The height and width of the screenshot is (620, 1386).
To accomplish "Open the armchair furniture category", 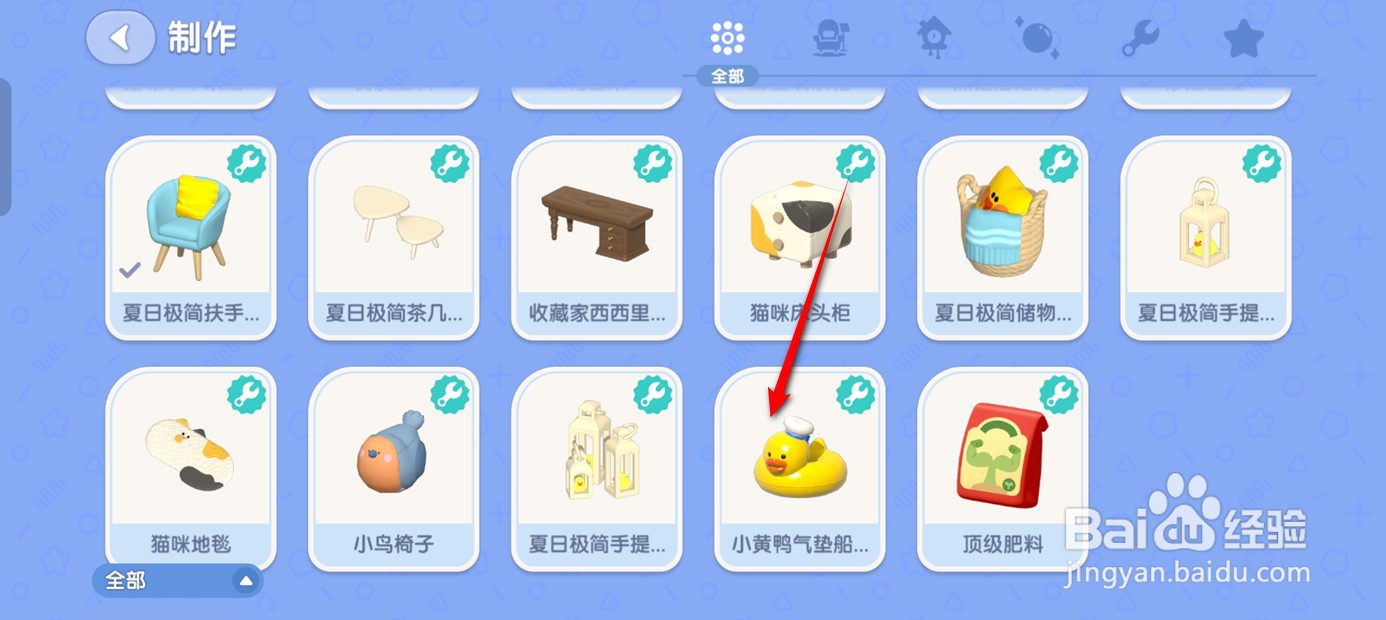I will (830, 38).
